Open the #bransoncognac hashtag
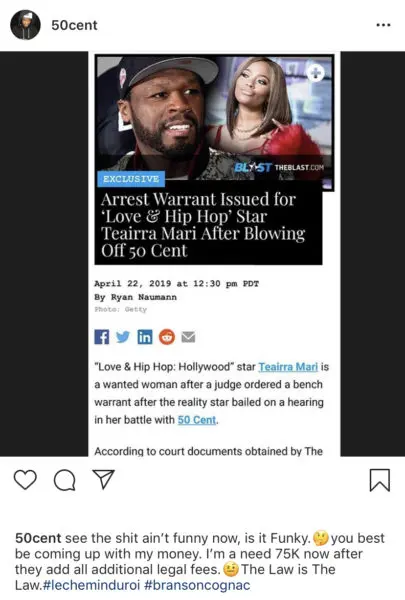The width and height of the screenshot is (405, 600). [x=197, y=585]
